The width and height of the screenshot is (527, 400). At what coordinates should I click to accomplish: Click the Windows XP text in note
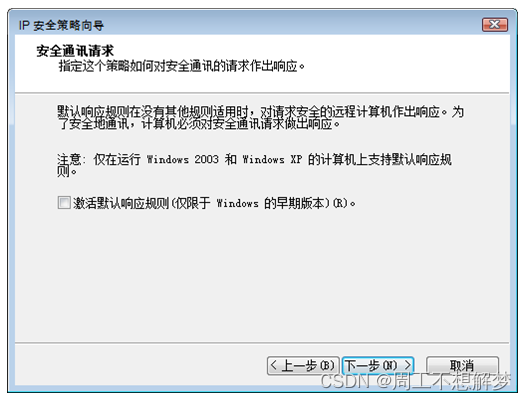(272, 159)
